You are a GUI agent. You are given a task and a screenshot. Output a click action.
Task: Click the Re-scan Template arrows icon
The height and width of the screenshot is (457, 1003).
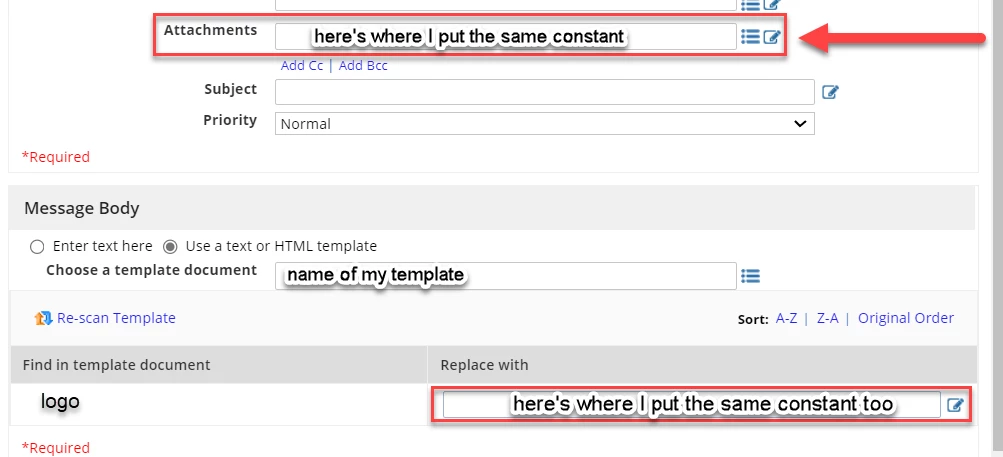[43, 318]
